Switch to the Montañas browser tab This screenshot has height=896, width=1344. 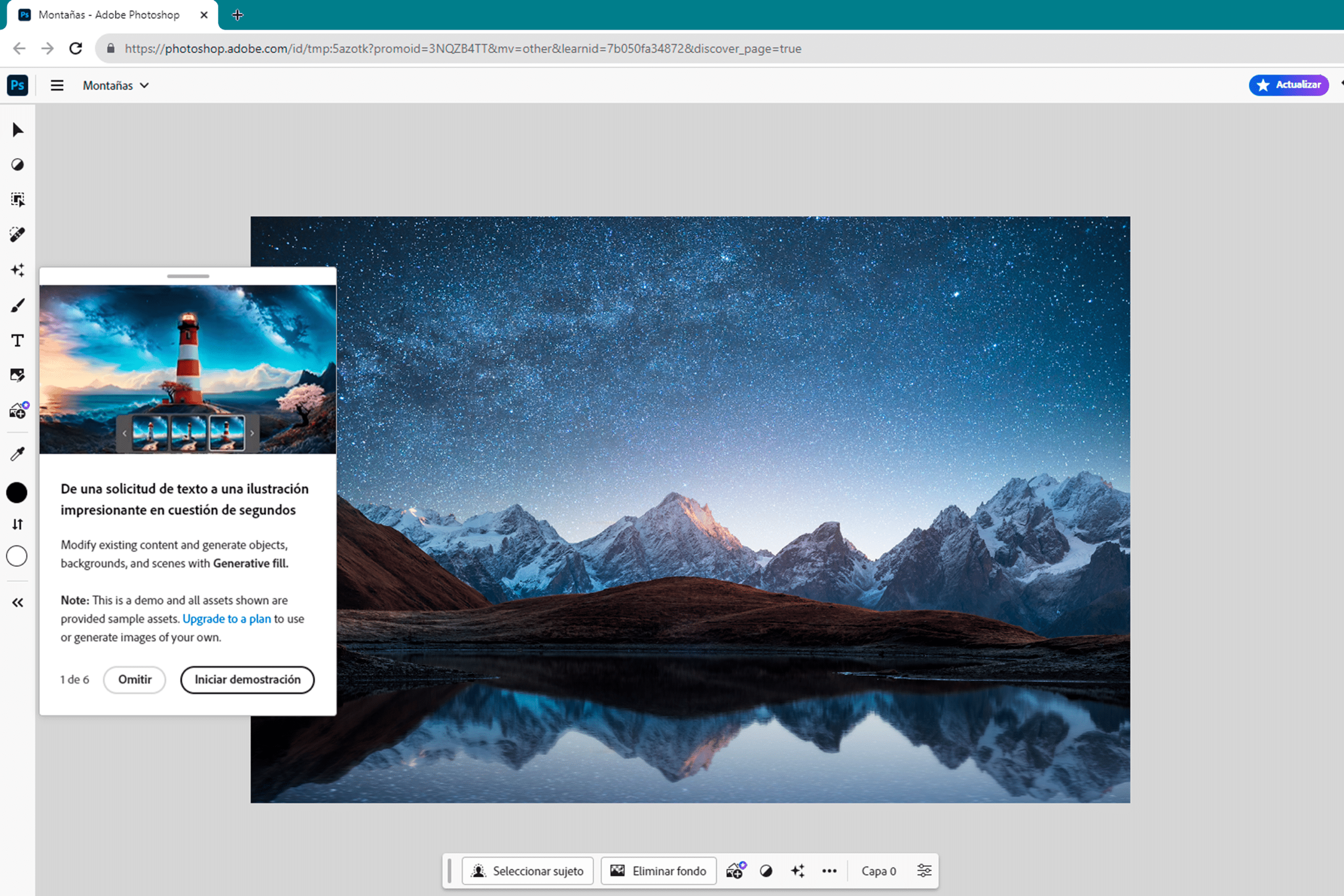click(109, 15)
